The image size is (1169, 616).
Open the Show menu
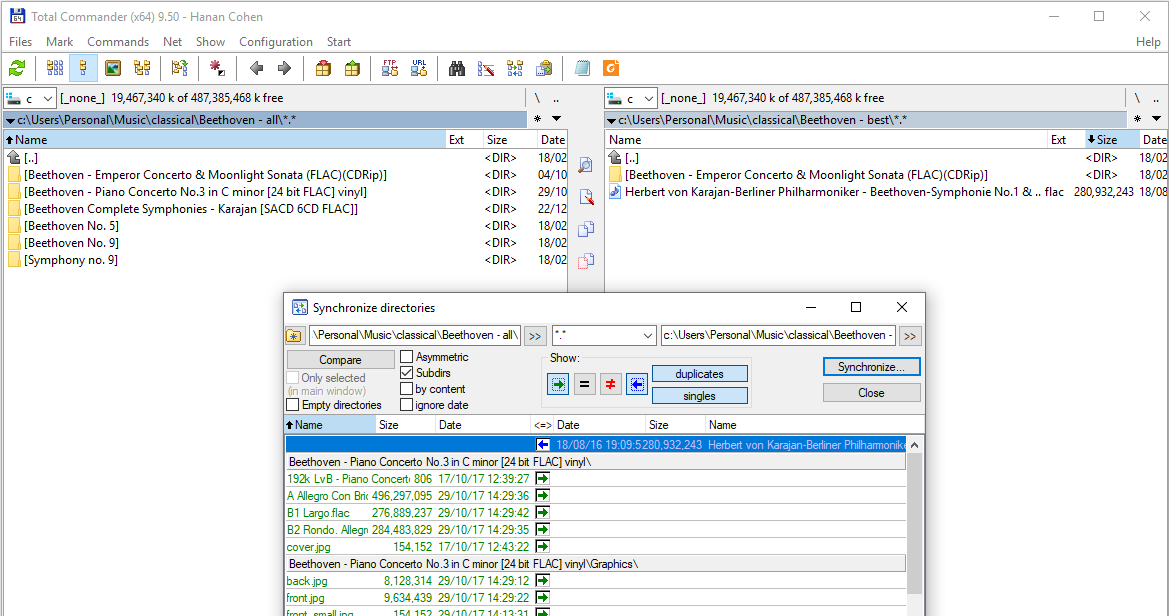click(210, 42)
